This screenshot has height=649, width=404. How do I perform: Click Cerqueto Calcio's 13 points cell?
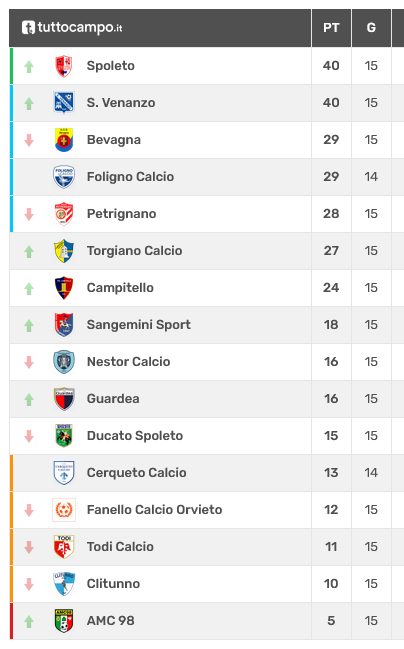(331, 473)
